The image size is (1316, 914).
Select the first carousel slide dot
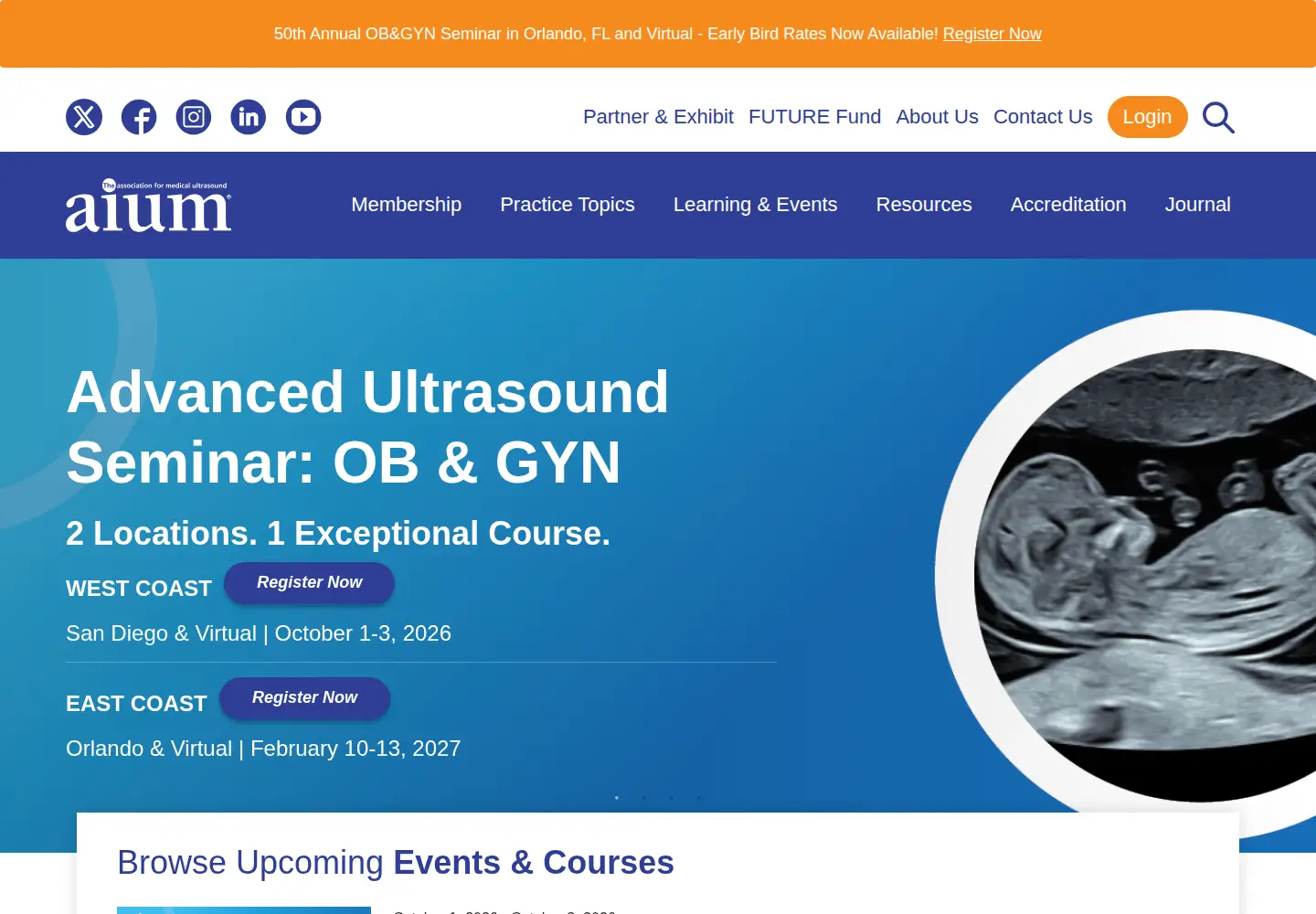[x=617, y=798]
